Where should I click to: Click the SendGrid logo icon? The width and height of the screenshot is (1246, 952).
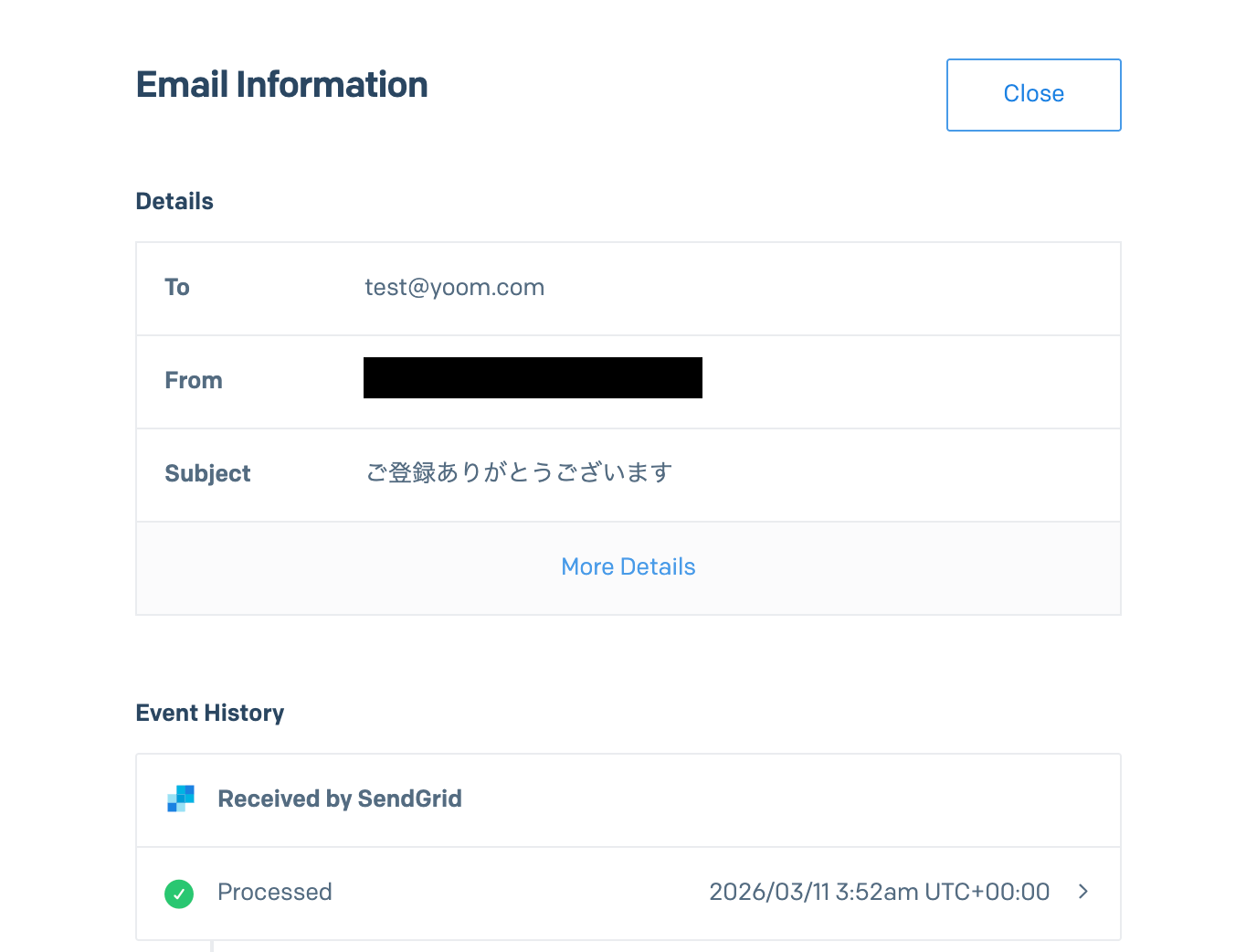tap(181, 799)
